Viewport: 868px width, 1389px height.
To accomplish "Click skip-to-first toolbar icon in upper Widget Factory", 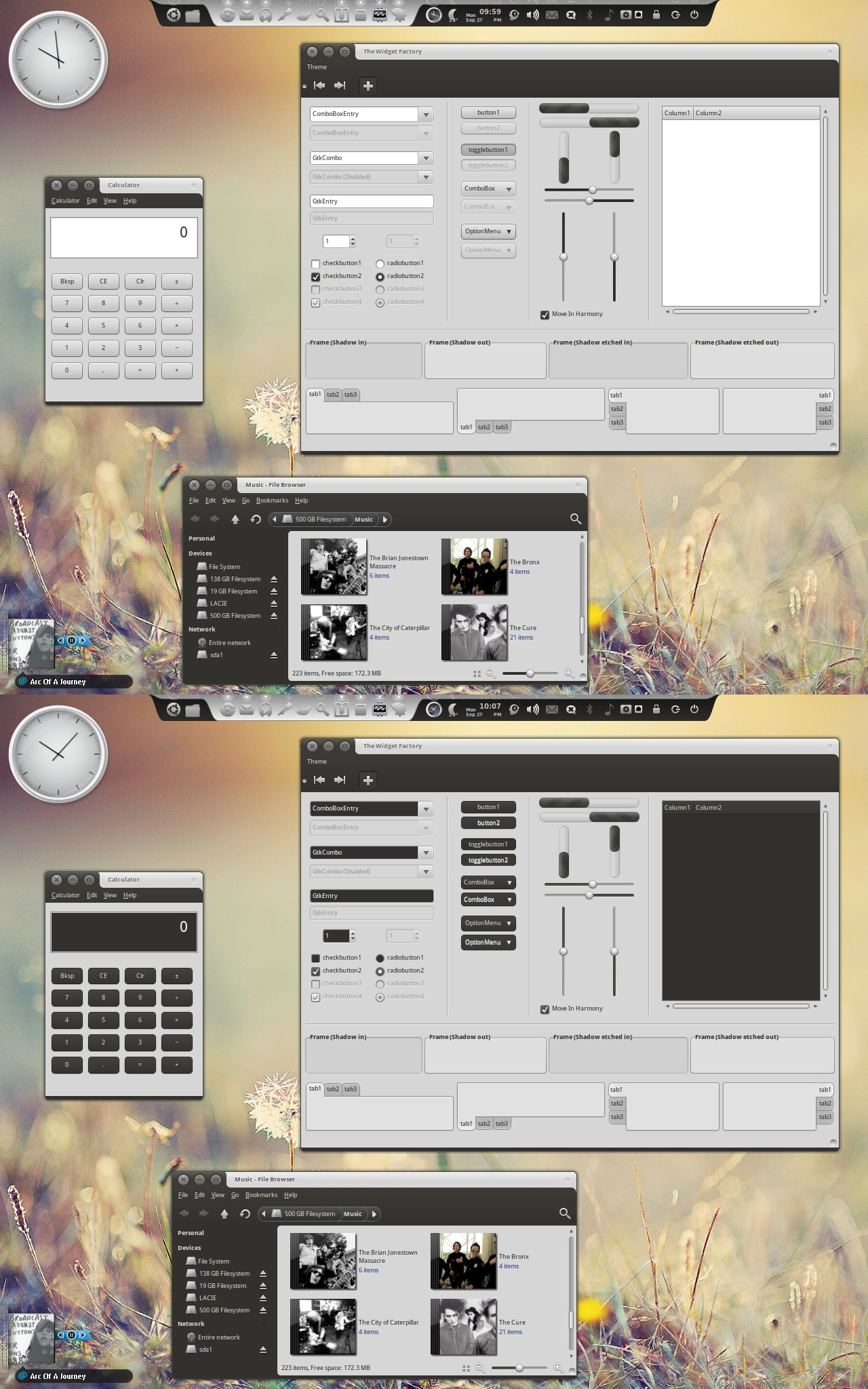I will 319,85.
